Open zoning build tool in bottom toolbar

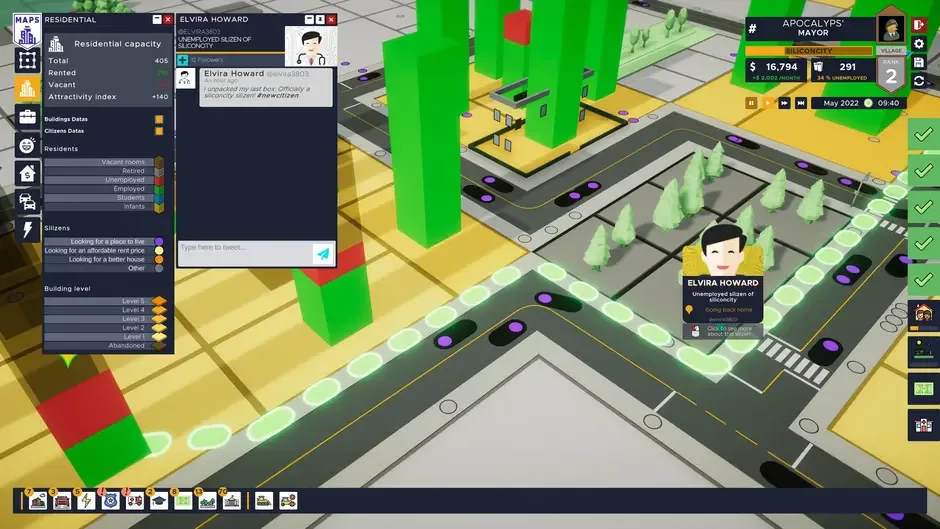tap(38, 501)
